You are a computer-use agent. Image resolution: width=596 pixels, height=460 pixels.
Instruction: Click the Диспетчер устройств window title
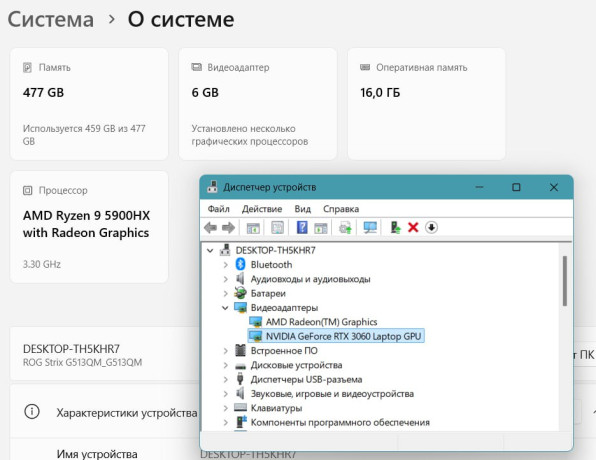[269, 187]
